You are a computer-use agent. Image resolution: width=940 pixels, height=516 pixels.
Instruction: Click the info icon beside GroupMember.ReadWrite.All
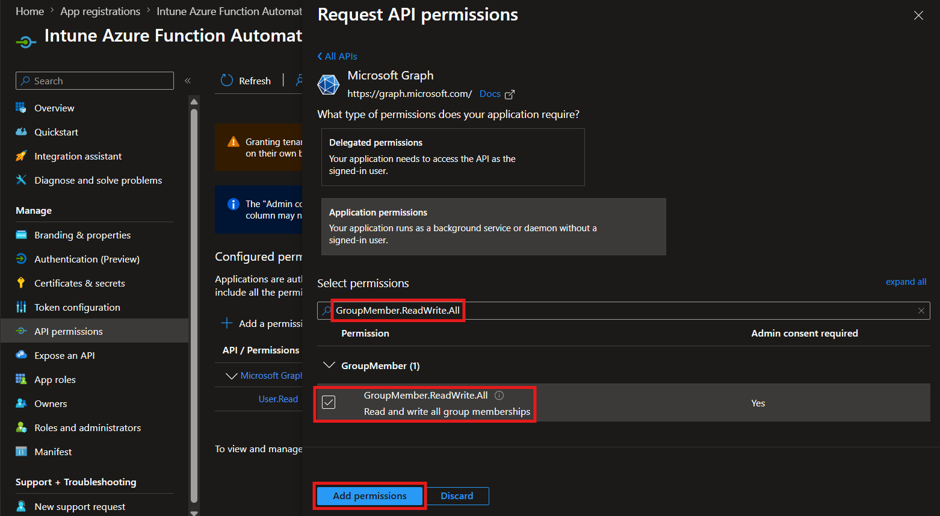[x=499, y=396]
